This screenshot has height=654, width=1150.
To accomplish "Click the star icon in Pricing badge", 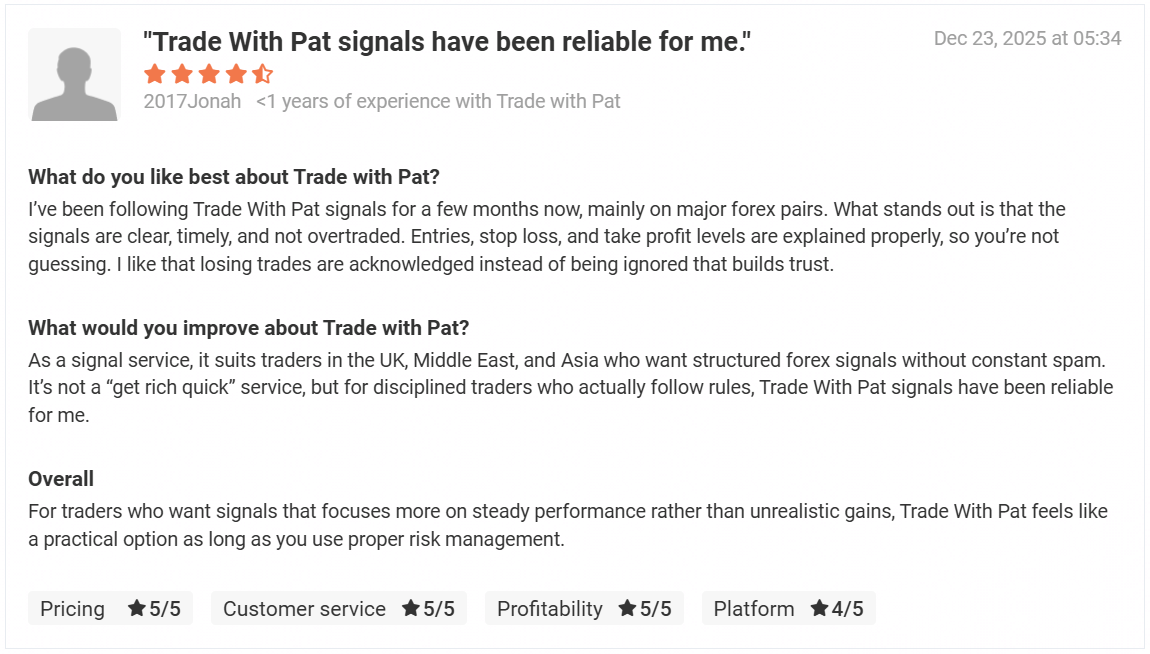I will pyautogui.click(x=137, y=608).
